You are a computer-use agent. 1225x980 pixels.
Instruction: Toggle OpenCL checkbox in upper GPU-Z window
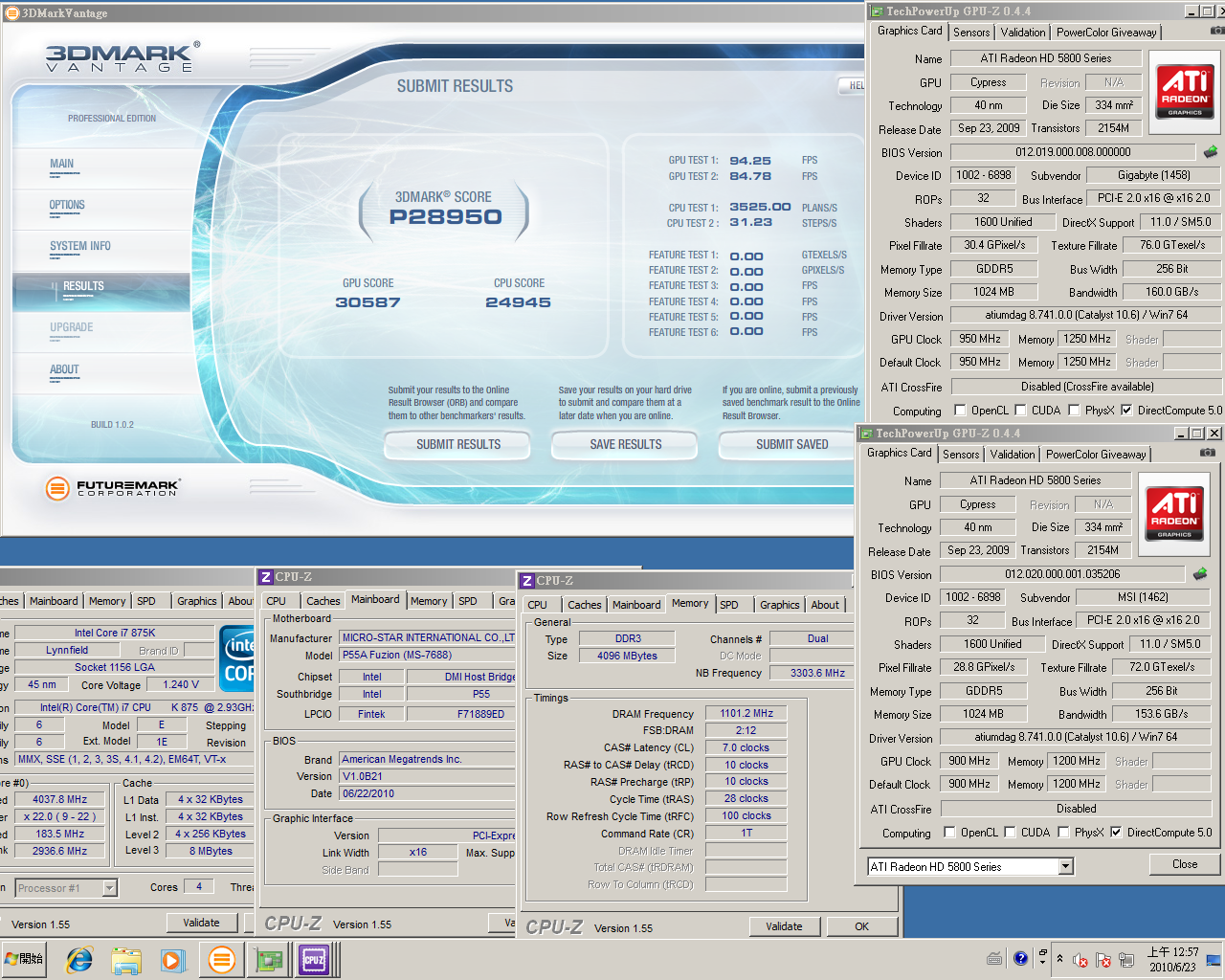pos(960,411)
